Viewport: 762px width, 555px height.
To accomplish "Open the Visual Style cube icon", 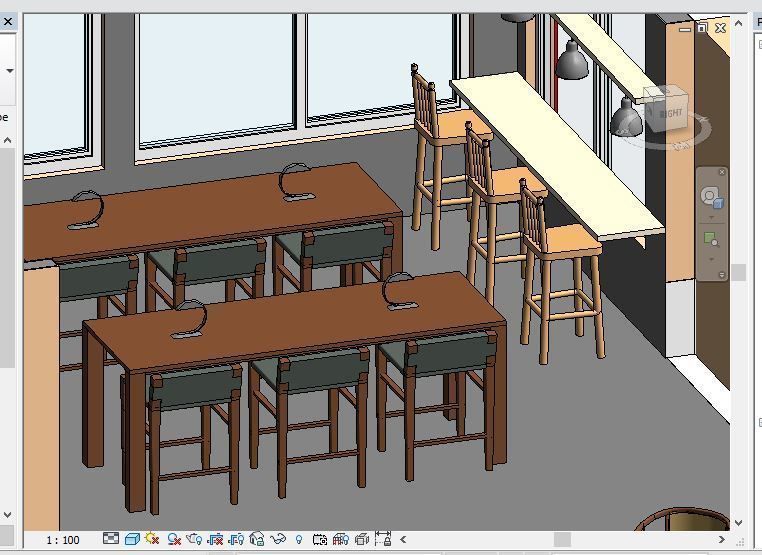I will 132,539.
